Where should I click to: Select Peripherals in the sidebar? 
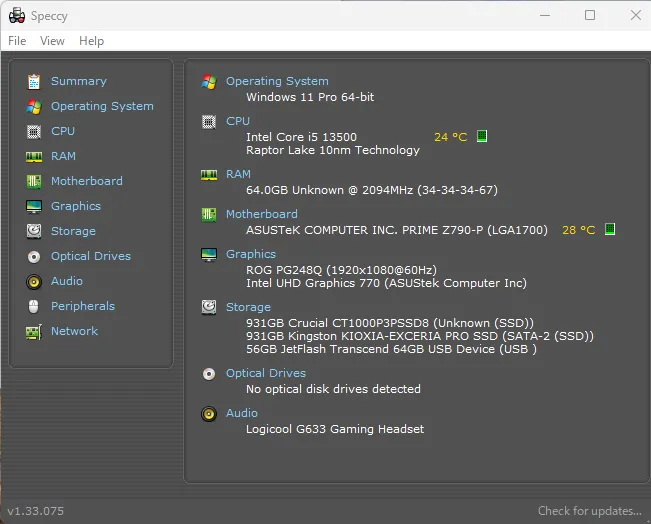pos(83,306)
